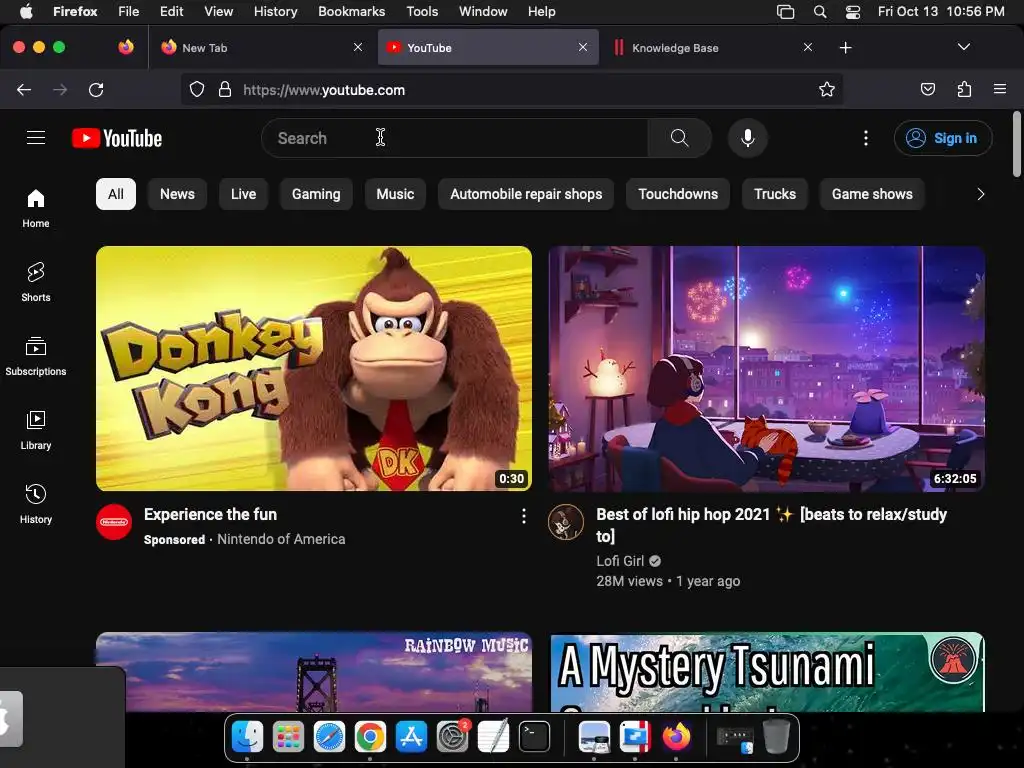Go back with Firefox back arrow
Viewport: 1024px width, 768px height.
pyautogui.click(x=24, y=89)
